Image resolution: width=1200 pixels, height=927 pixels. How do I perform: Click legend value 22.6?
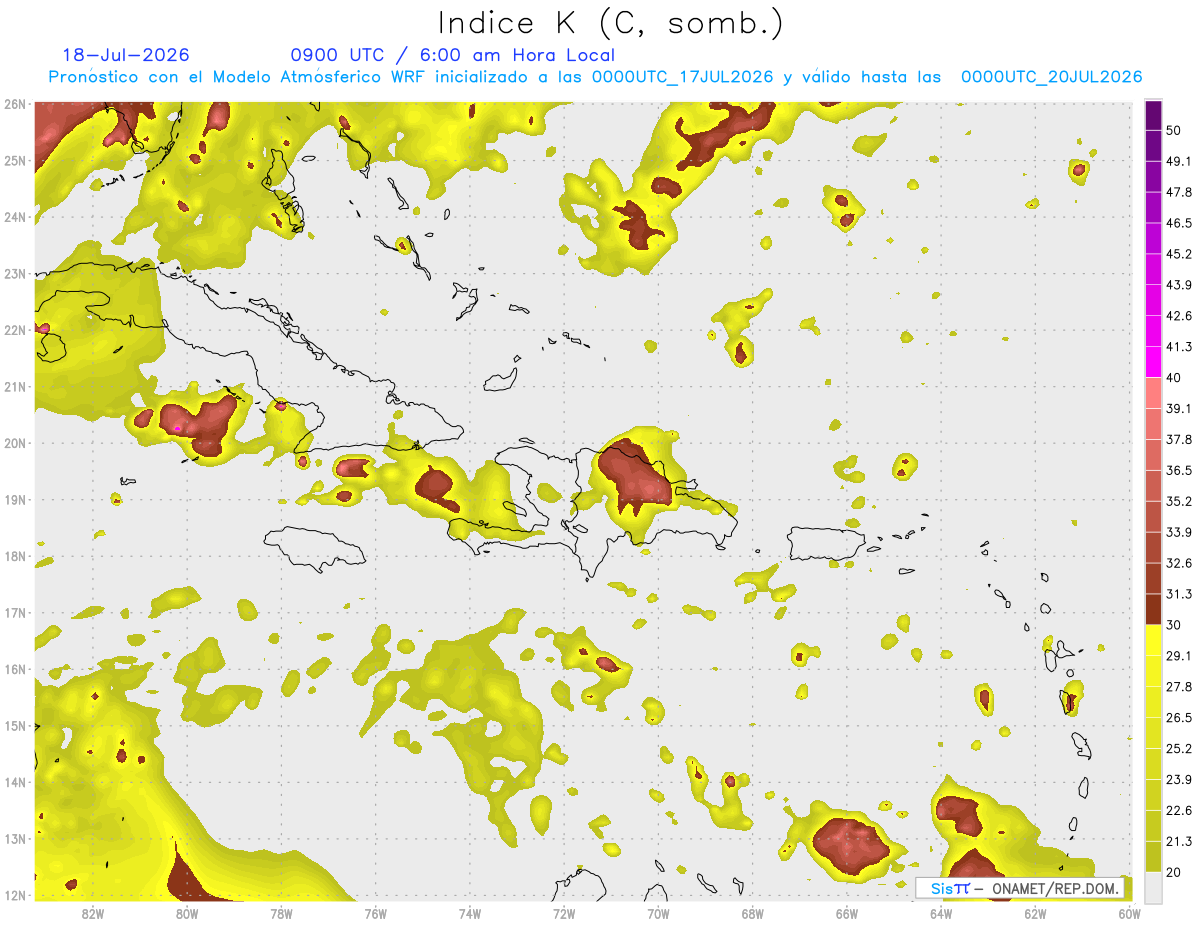(1178, 810)
